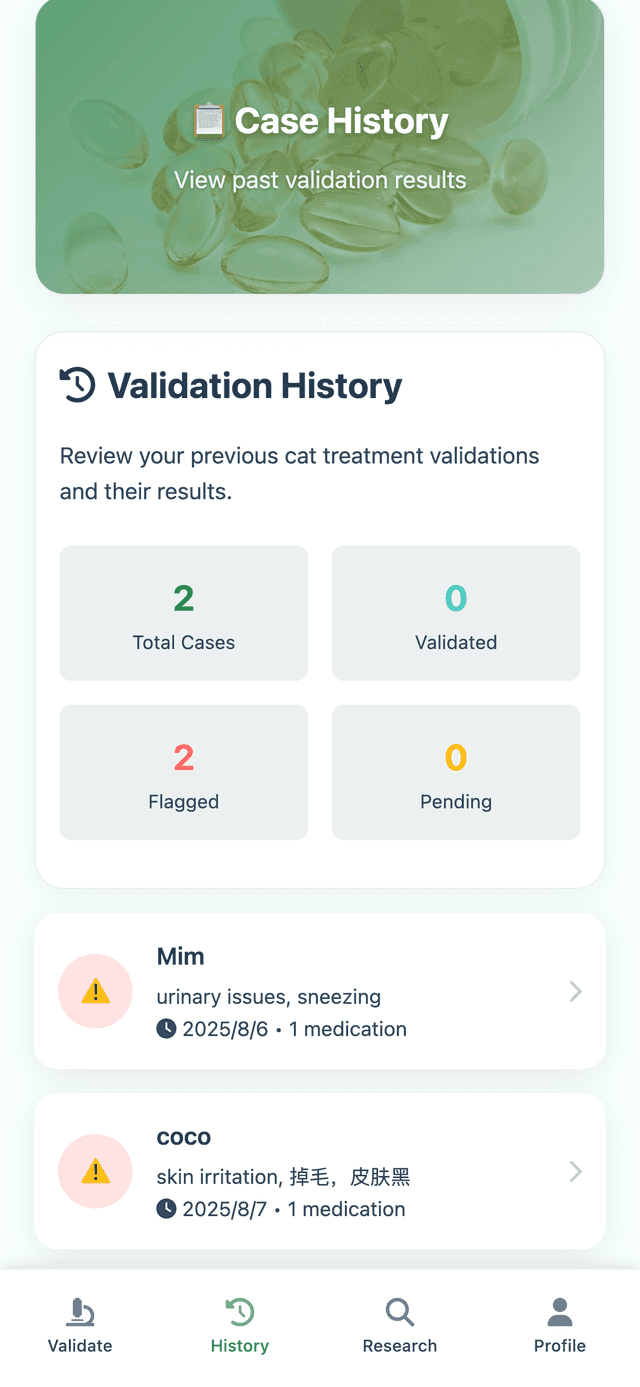Image resolution: width=640 pixels, height=1387 pixels.
Task: Click the History clock icon in bottom navigation
Action: (x=240, y=1311)
